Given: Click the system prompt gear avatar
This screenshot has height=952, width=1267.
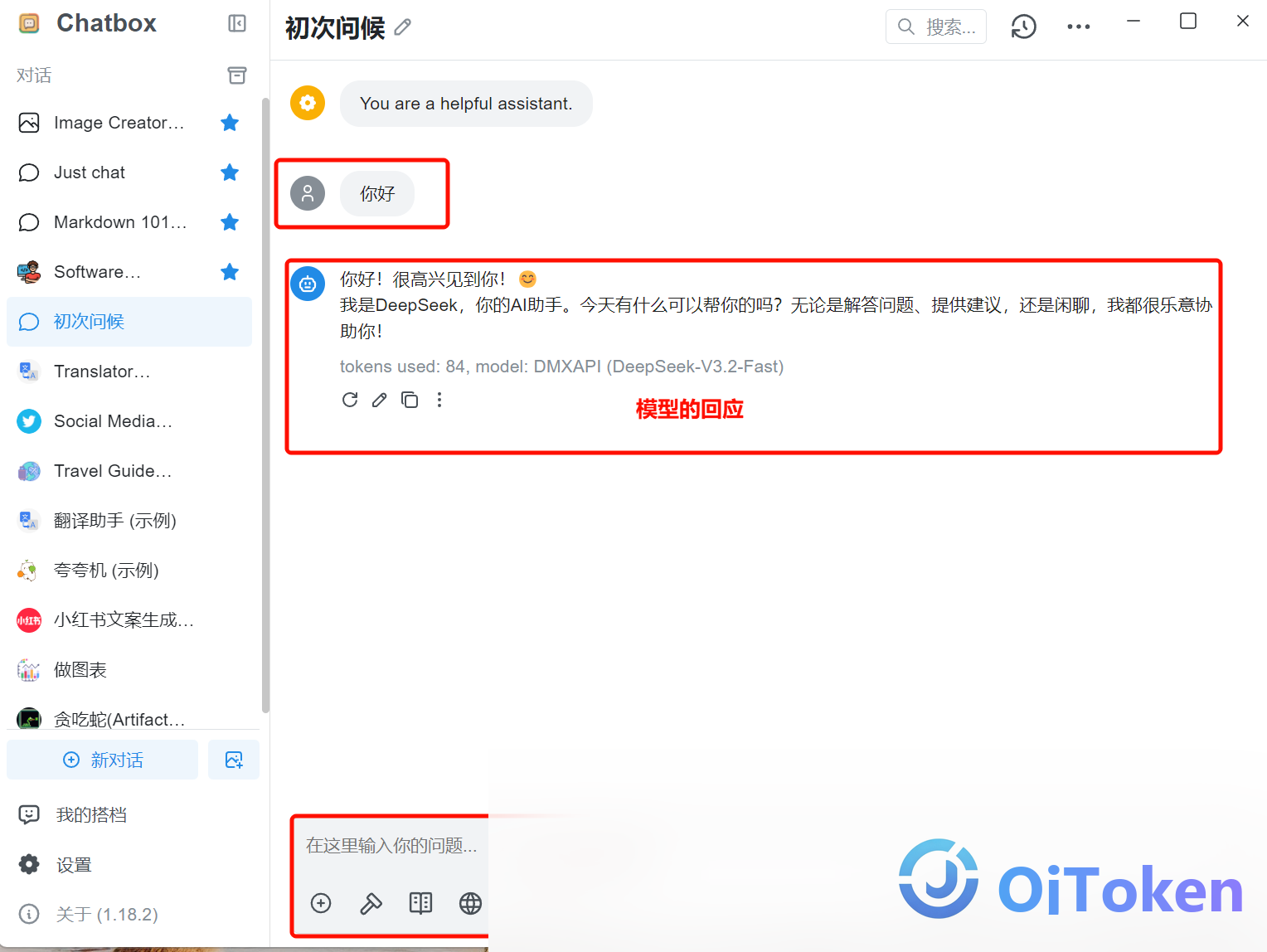Looking at the screenshot, I should pos(308,103).
